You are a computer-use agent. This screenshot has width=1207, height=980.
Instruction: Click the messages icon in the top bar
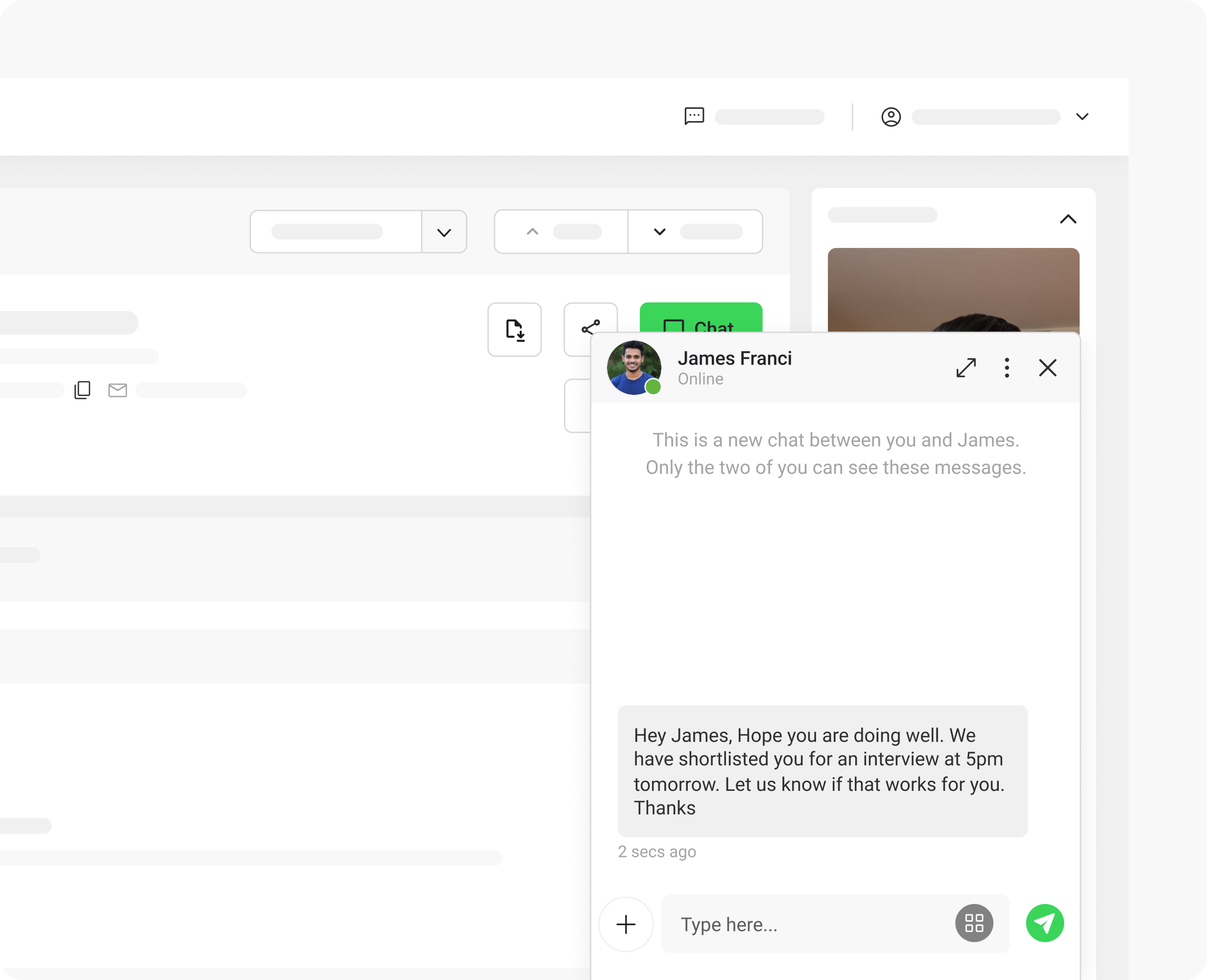click(694, 116)
